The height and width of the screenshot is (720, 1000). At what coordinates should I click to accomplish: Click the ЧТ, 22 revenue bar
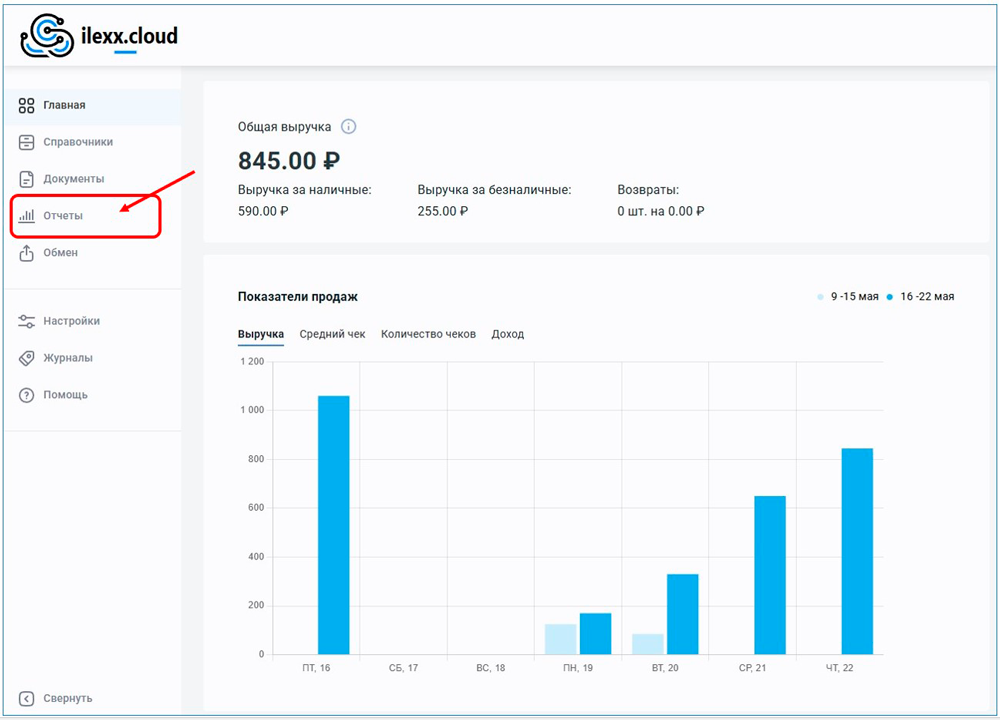click(857, 550)
